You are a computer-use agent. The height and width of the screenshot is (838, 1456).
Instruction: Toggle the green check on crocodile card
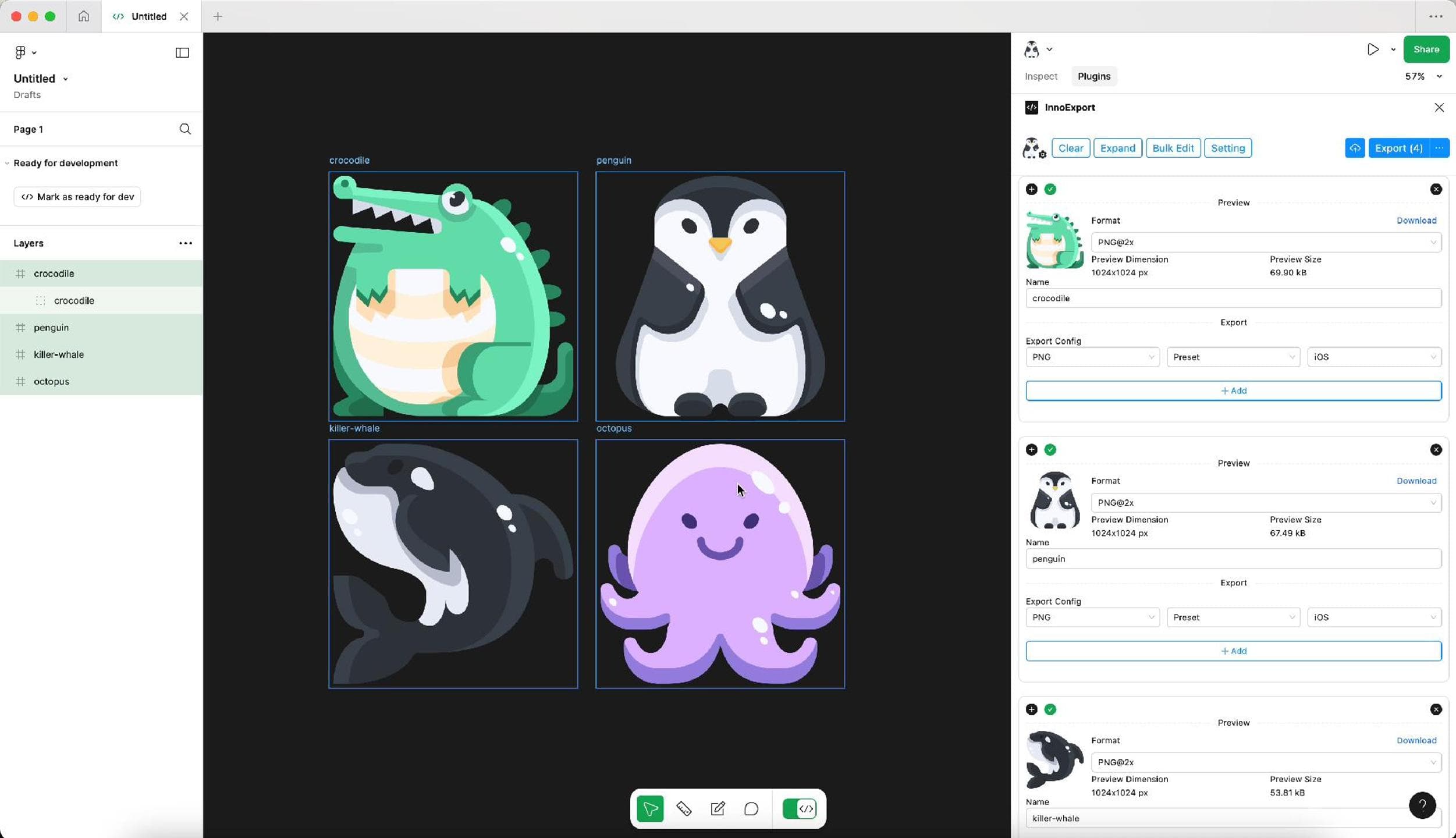click(x=1050, y=189)
